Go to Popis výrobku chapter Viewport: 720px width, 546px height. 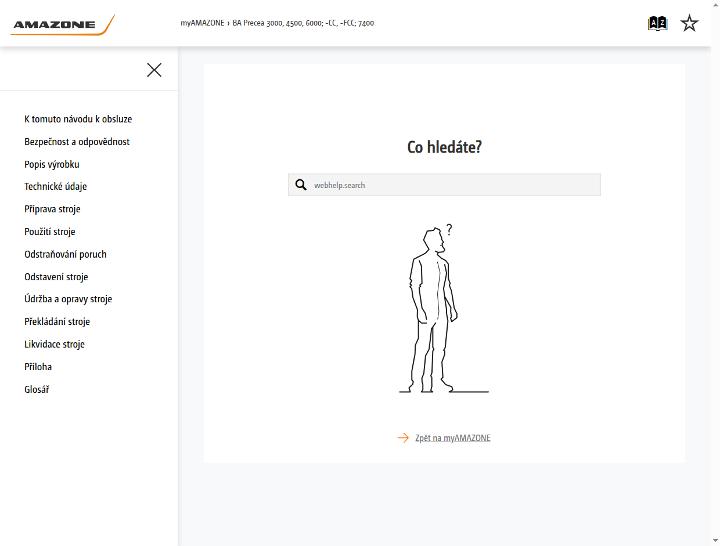click(x=52, y=164)
